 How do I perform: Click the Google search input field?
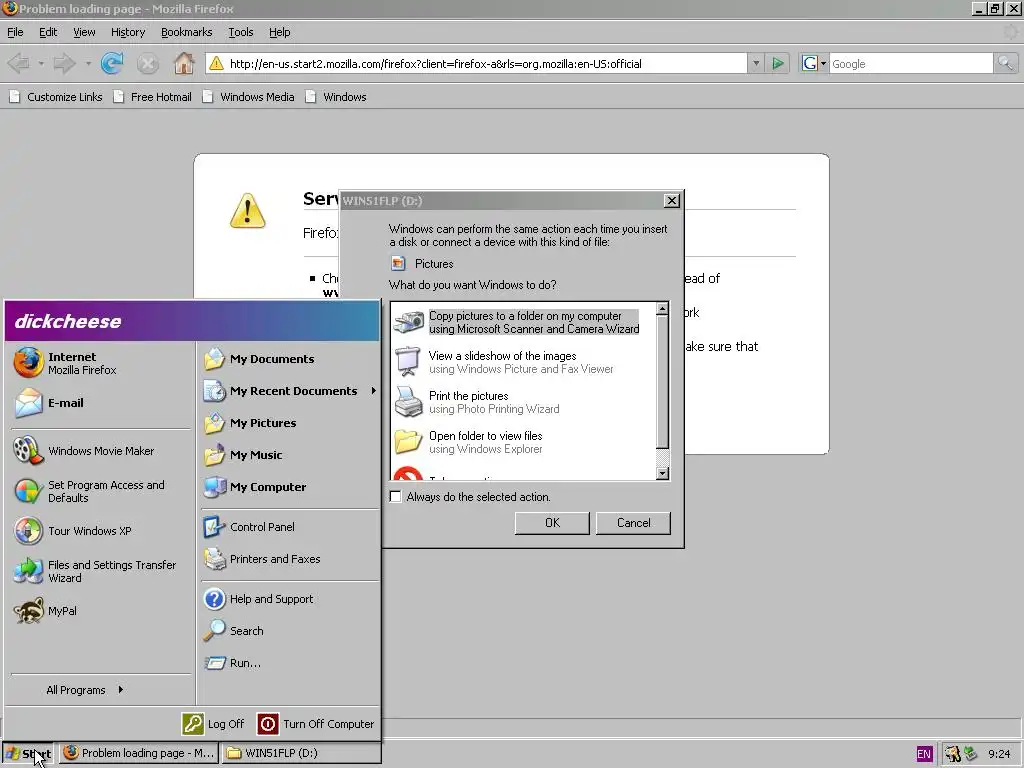click(x=910, y=63)
